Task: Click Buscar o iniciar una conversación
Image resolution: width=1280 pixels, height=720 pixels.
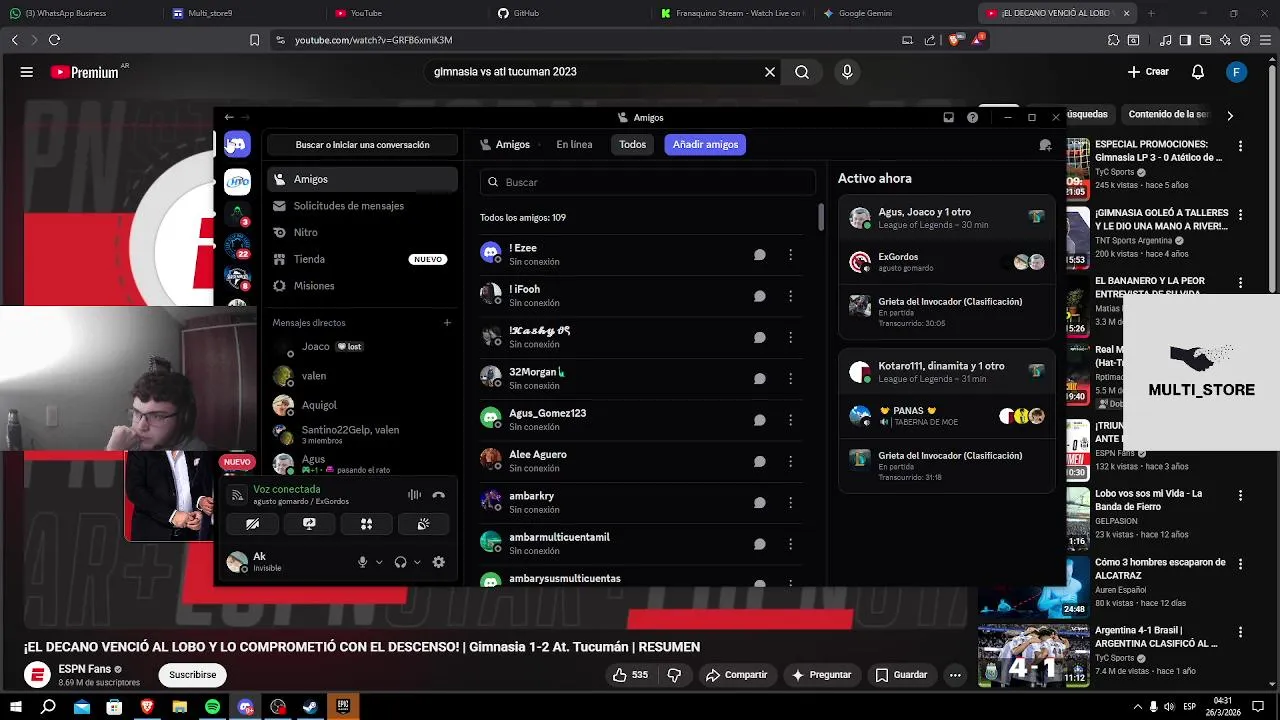Action: pyautogui.click(x=362, y=145)
